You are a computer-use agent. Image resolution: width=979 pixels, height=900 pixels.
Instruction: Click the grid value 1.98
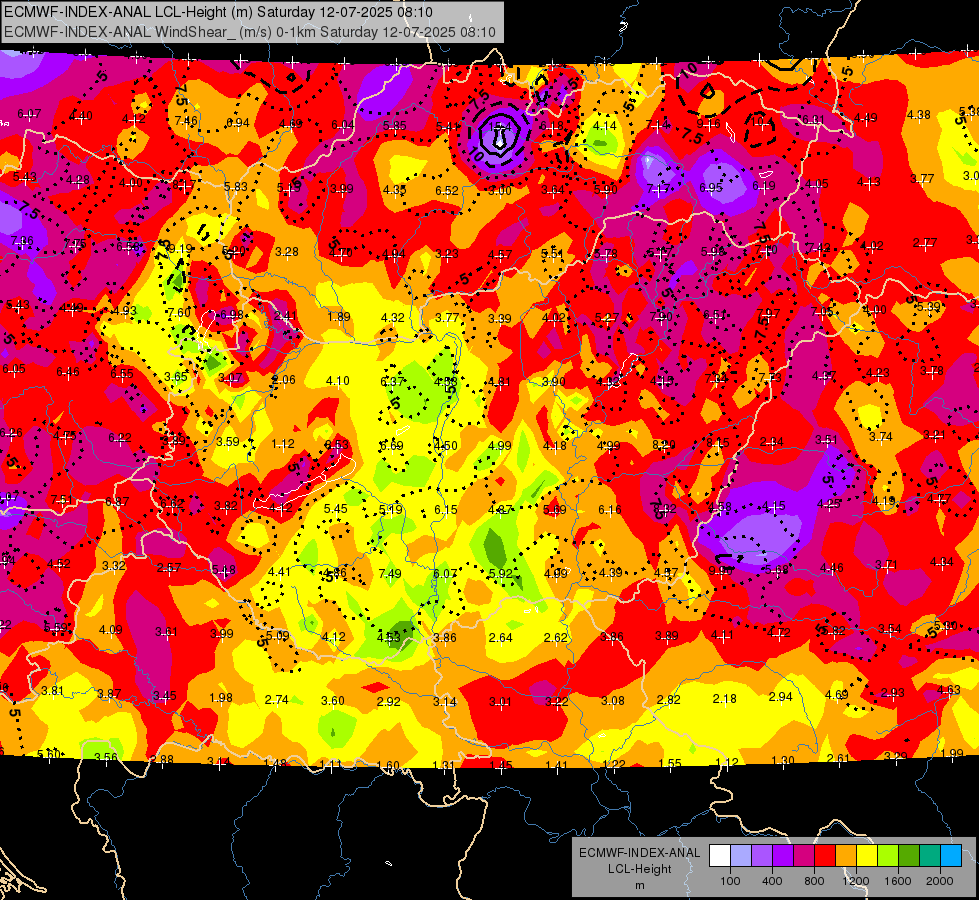click(x=221, y=698)
